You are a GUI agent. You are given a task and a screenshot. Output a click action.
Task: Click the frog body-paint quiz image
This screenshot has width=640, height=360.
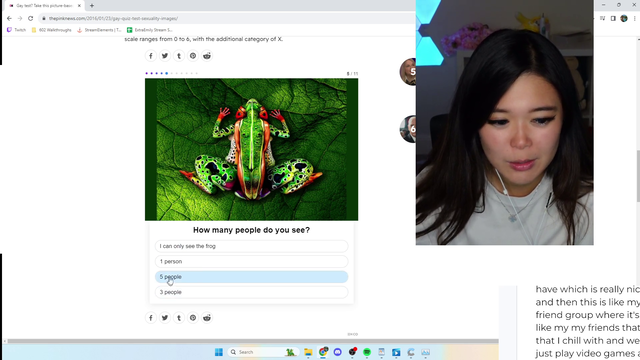(x=251, y=149)
